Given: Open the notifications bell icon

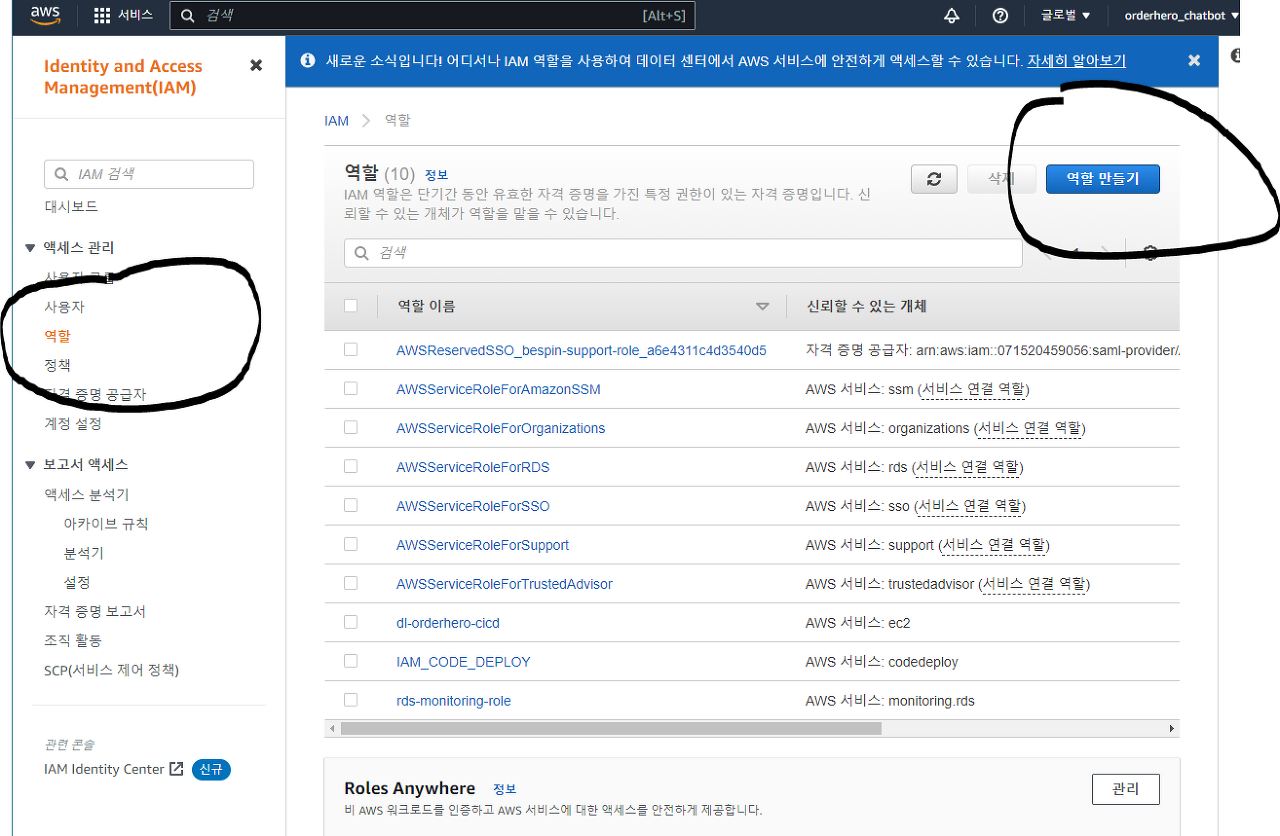Looking at the screenshot, I should pos(951,15).
